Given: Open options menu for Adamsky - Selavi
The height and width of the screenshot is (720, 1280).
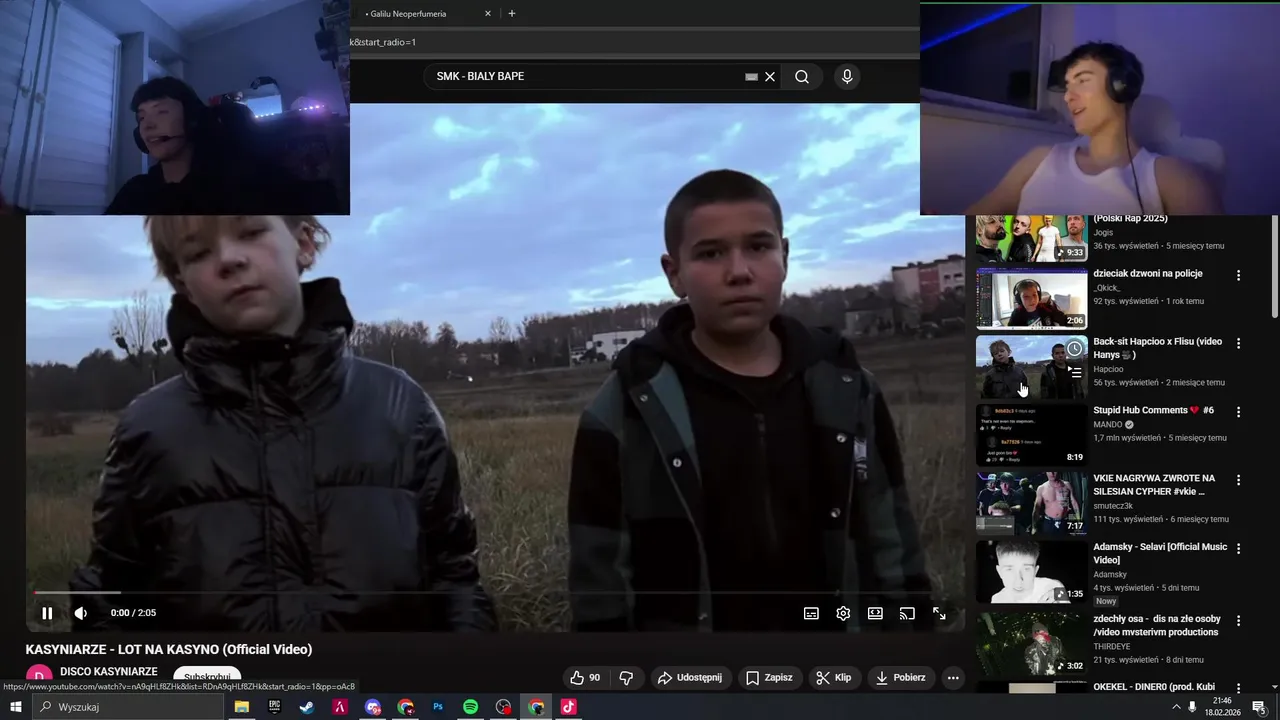Looking at the screenshot, I should [1239, 549].
